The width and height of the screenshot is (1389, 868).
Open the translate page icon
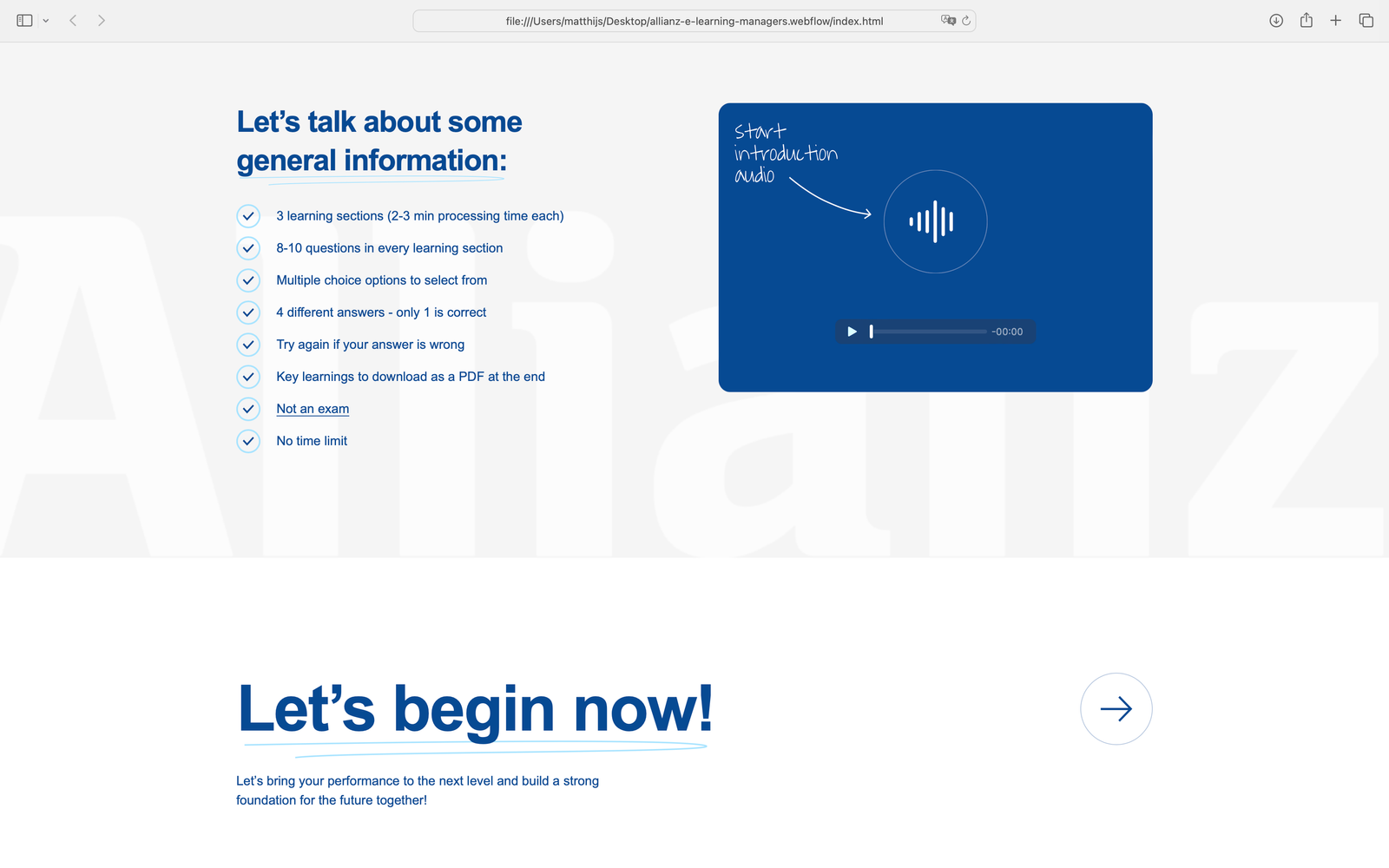948,21
